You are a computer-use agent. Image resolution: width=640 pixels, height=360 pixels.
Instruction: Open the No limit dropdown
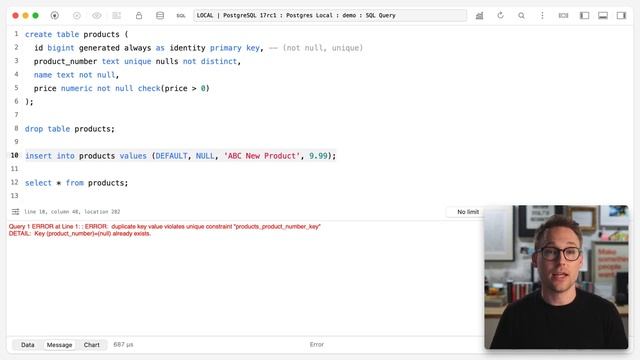coord(467,212)
